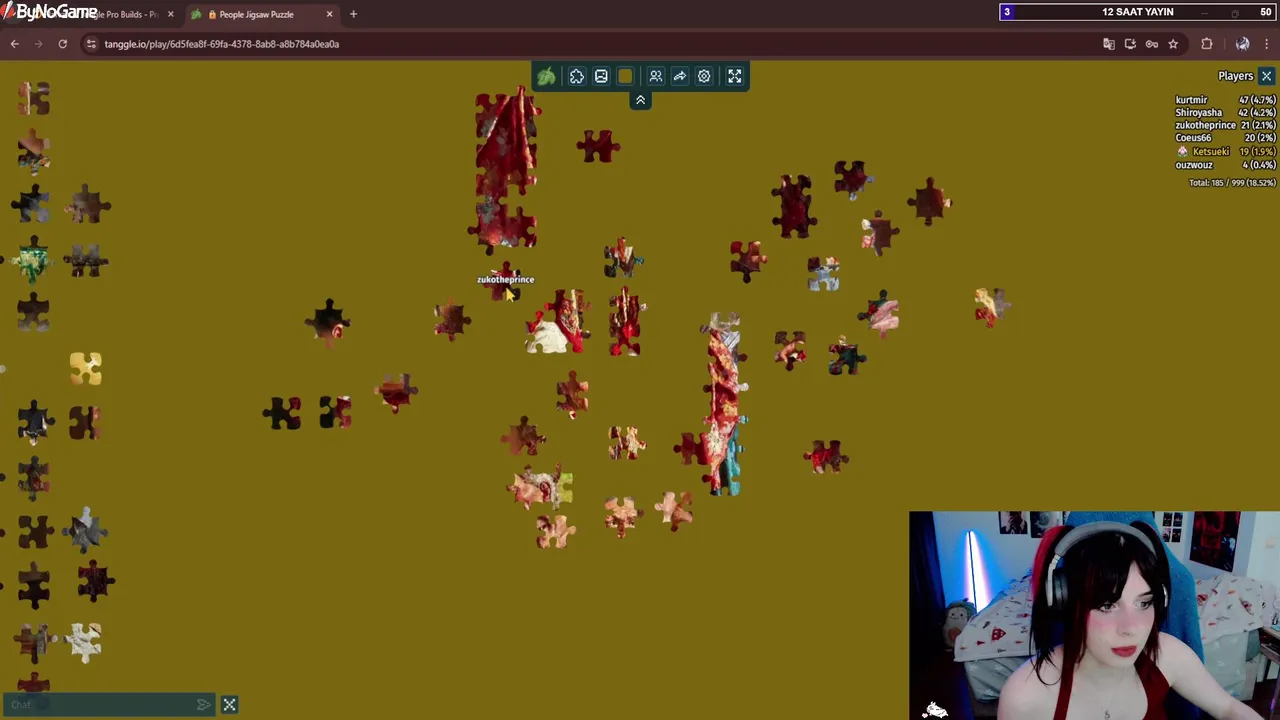Image resolution: width=1280 pixels, height=720 pixels.
Task: Open the puzzle pieces options icon
Action: tap(577, 76)
